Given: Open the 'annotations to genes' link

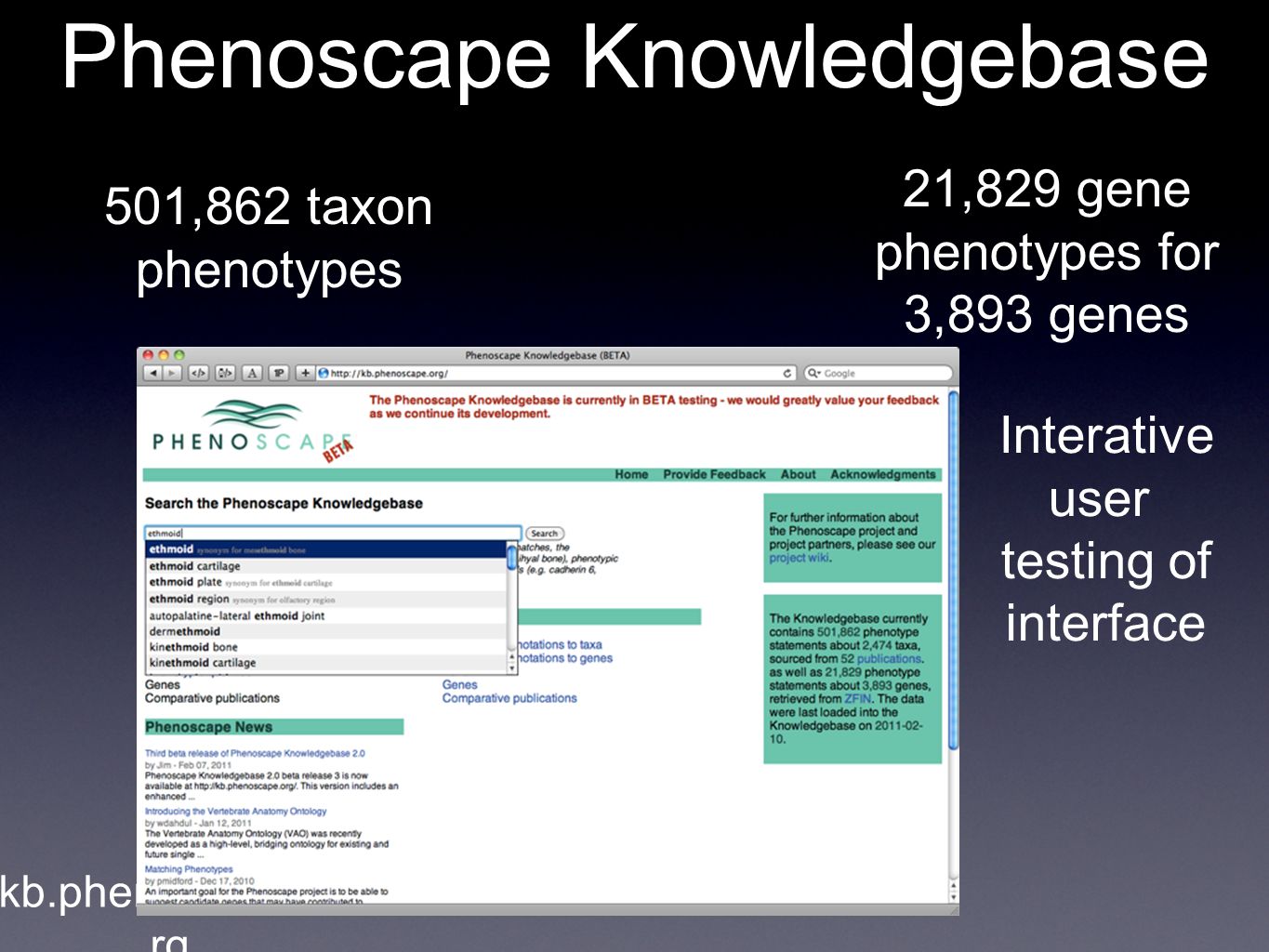Looking at the screenshot, I should (x=564, y=658).
